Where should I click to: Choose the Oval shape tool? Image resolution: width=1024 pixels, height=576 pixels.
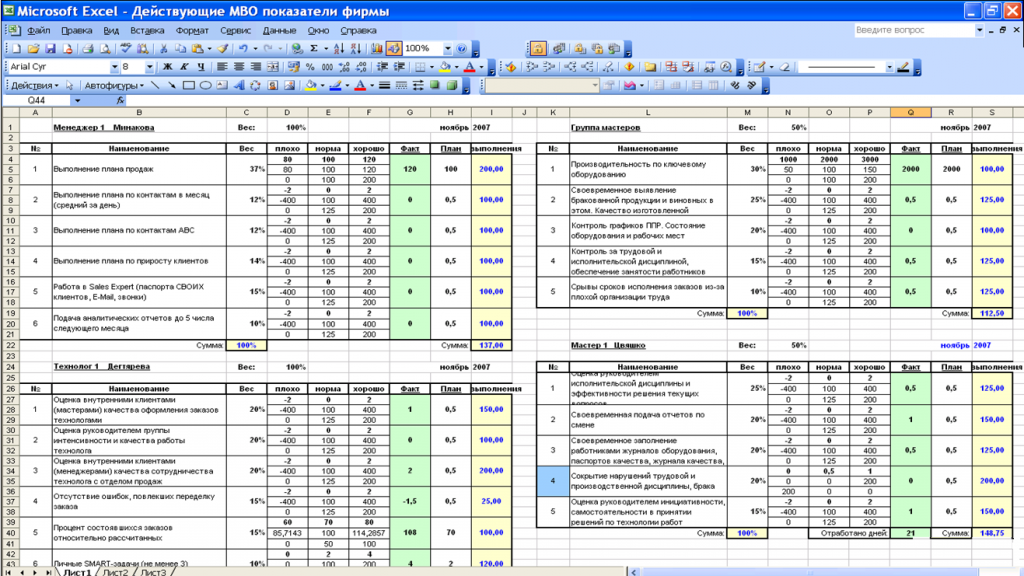pyautogui.click(x=205, y=86)
